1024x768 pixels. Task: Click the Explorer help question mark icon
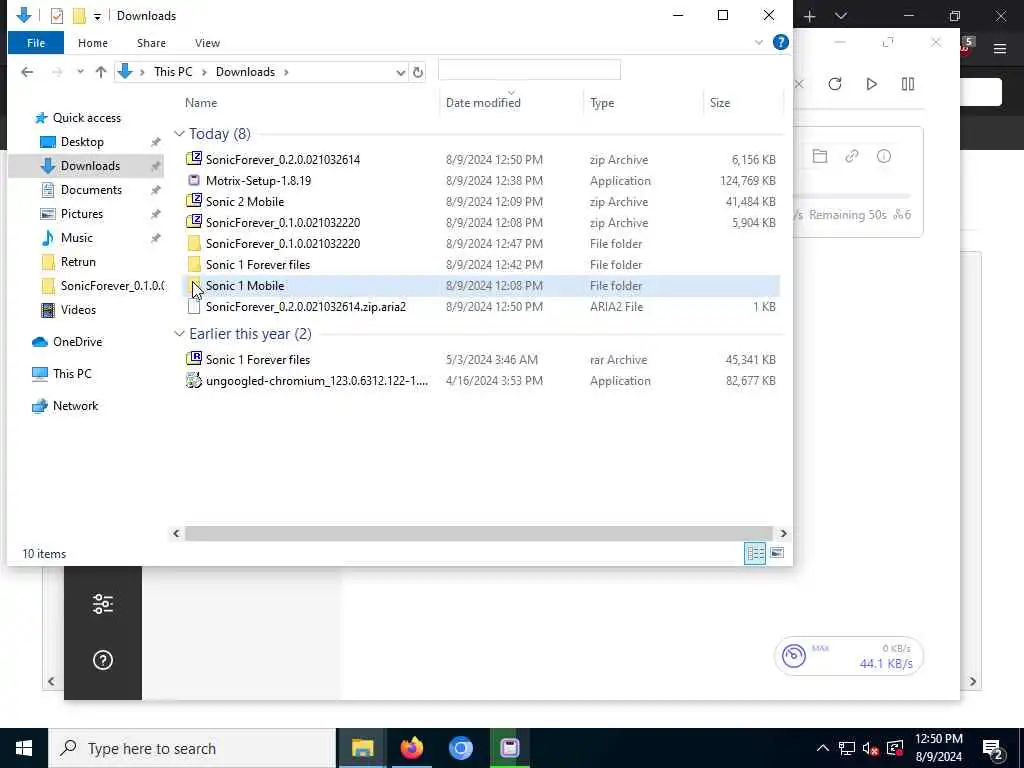[780, 42]
